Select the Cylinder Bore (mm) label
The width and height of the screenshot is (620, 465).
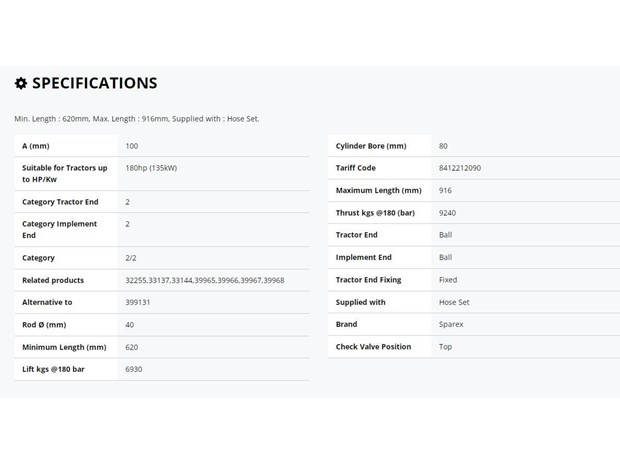click(x=371, y=146)
